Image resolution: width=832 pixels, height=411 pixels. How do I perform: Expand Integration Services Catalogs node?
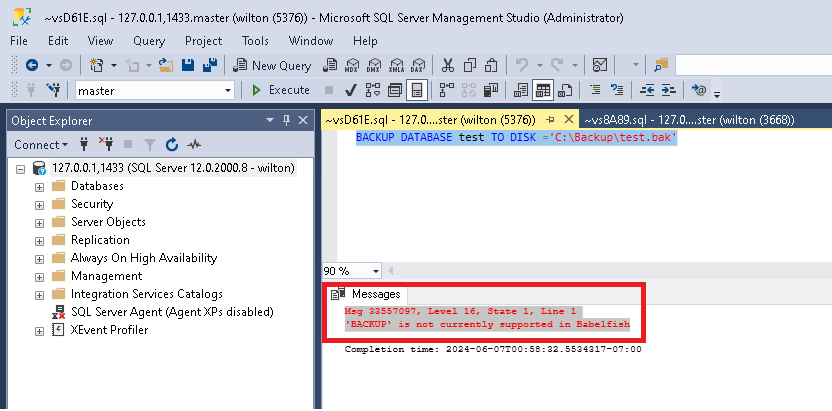click(x=39, y=295)
